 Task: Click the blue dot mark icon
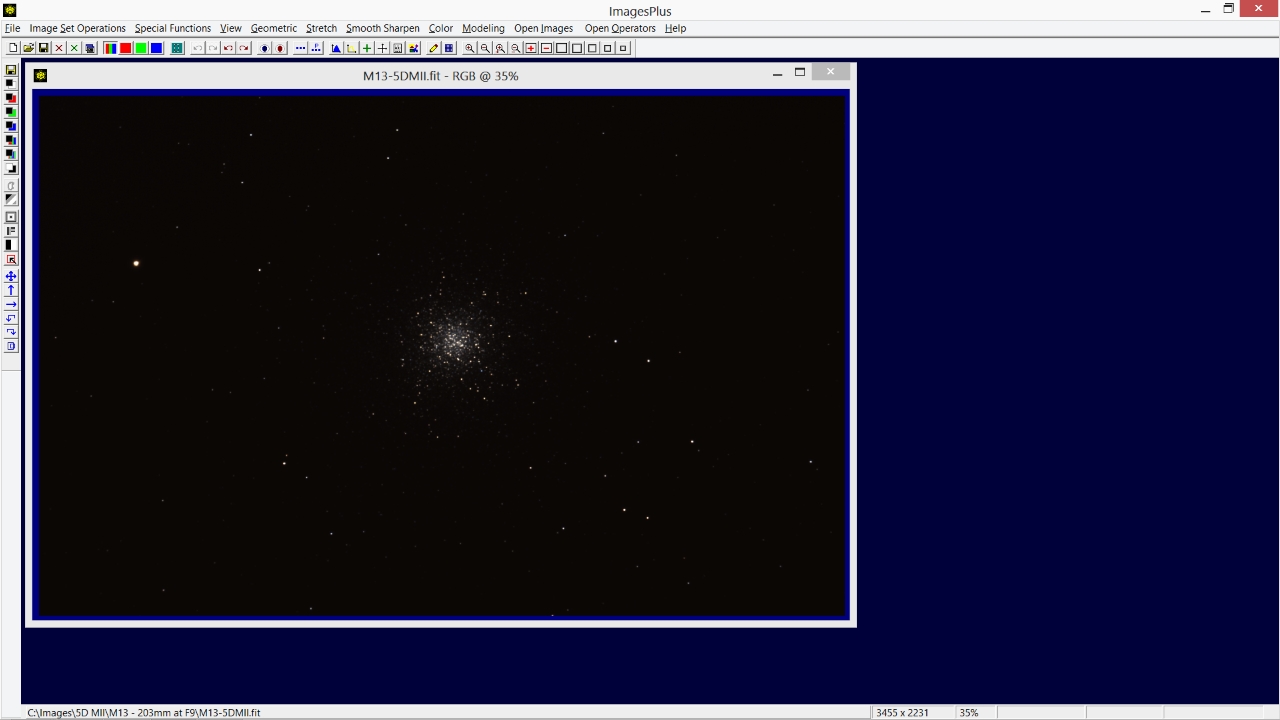point(265,48)
